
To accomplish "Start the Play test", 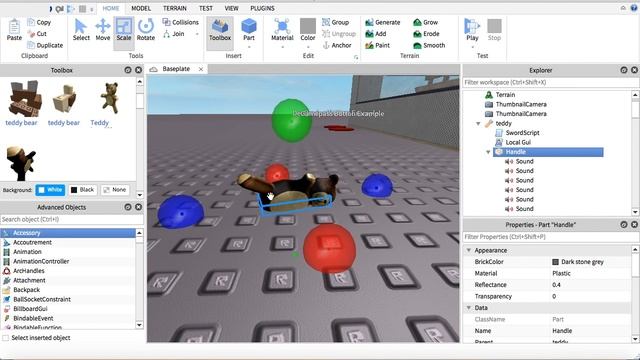I will [x=472, y=30].
